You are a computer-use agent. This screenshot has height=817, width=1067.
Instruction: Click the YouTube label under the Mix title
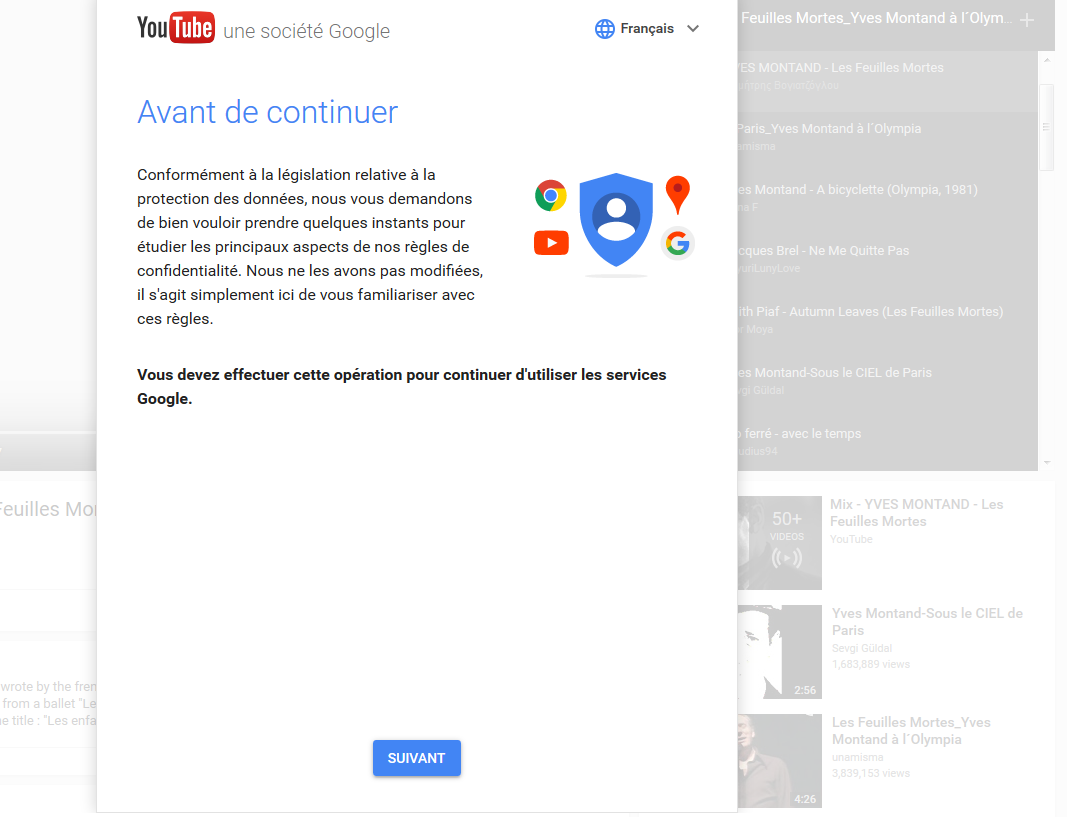[851, 539]
